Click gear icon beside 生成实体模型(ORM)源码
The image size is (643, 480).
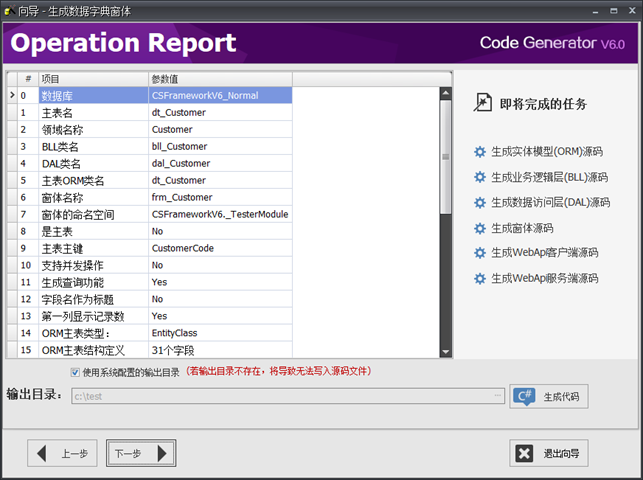[x=480, y=153]
